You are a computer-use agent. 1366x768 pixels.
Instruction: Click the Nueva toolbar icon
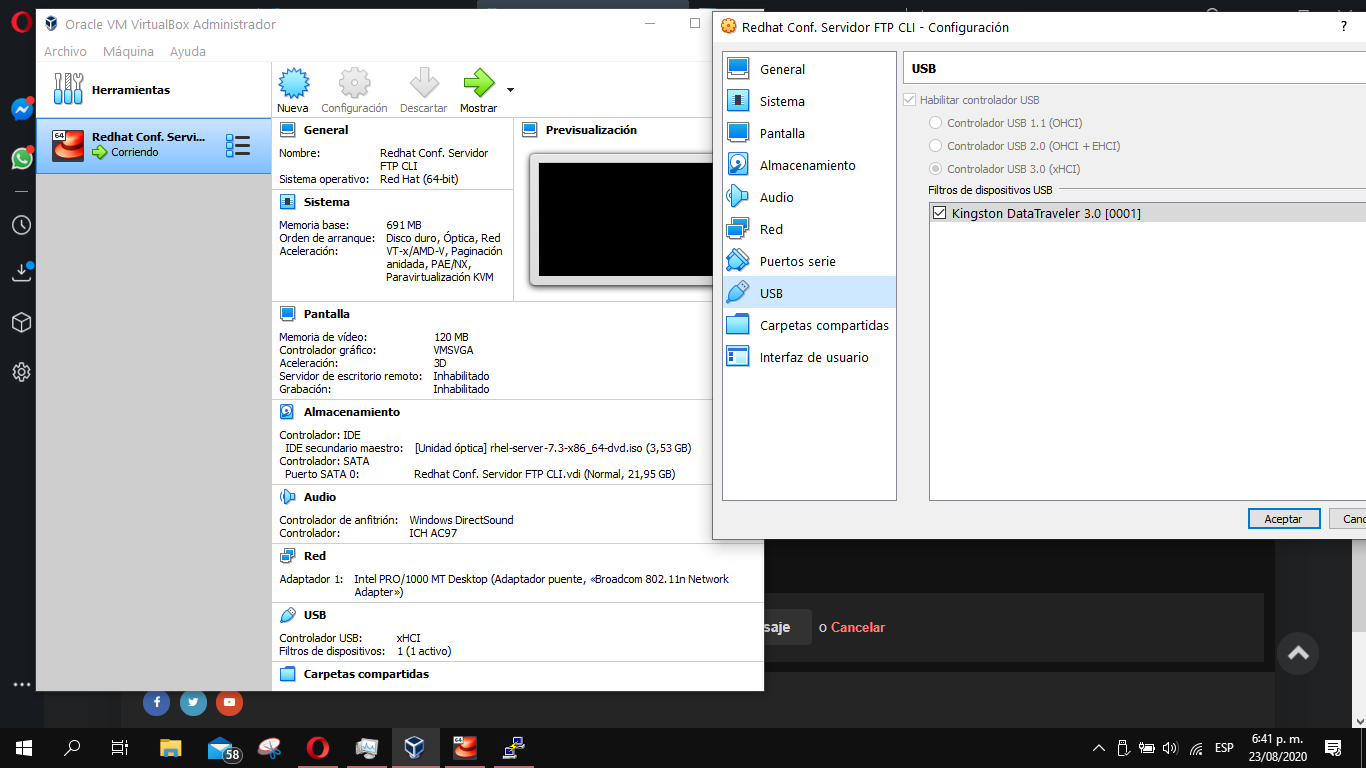[x=293, y=84]
